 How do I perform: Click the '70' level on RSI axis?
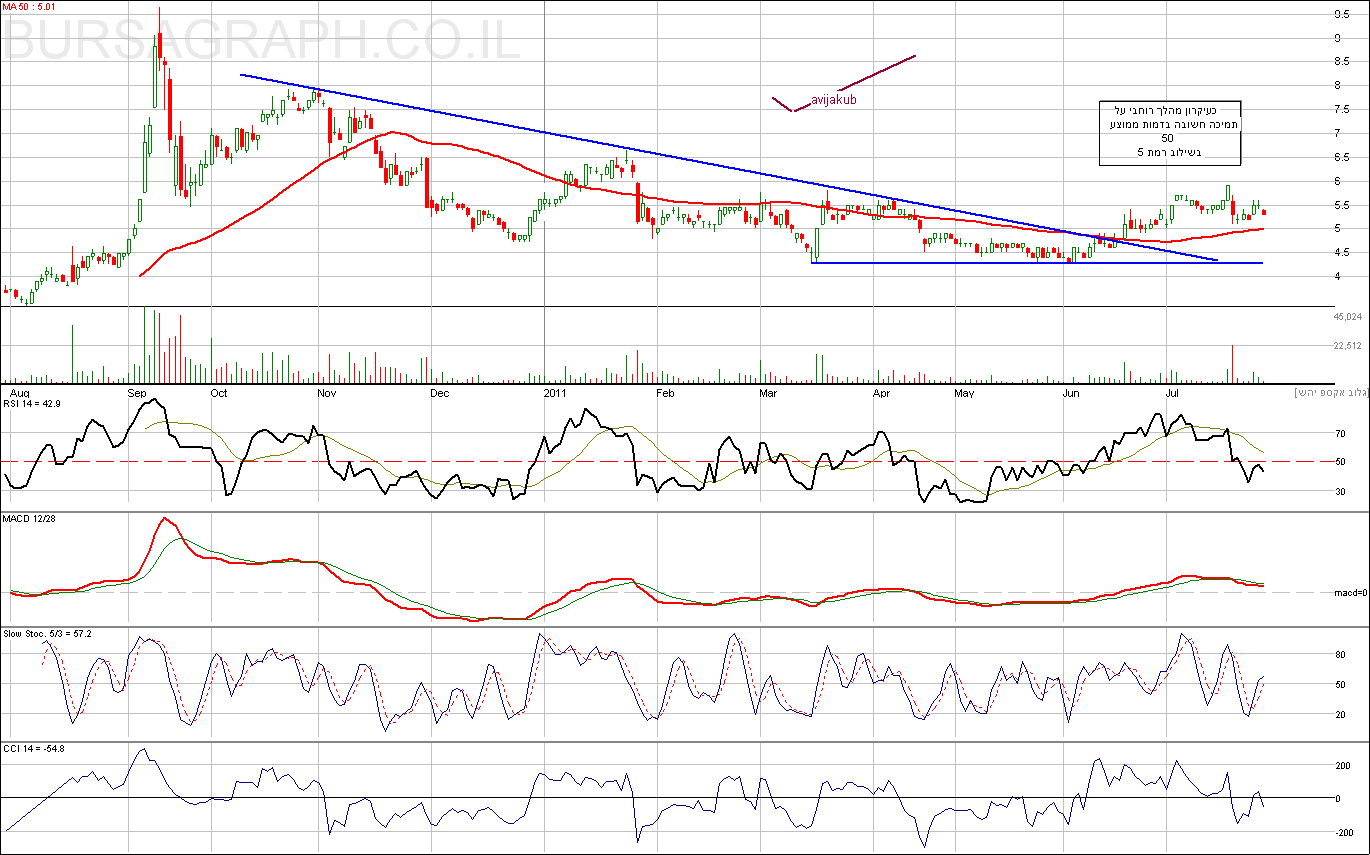click(x=1338, y=434)
